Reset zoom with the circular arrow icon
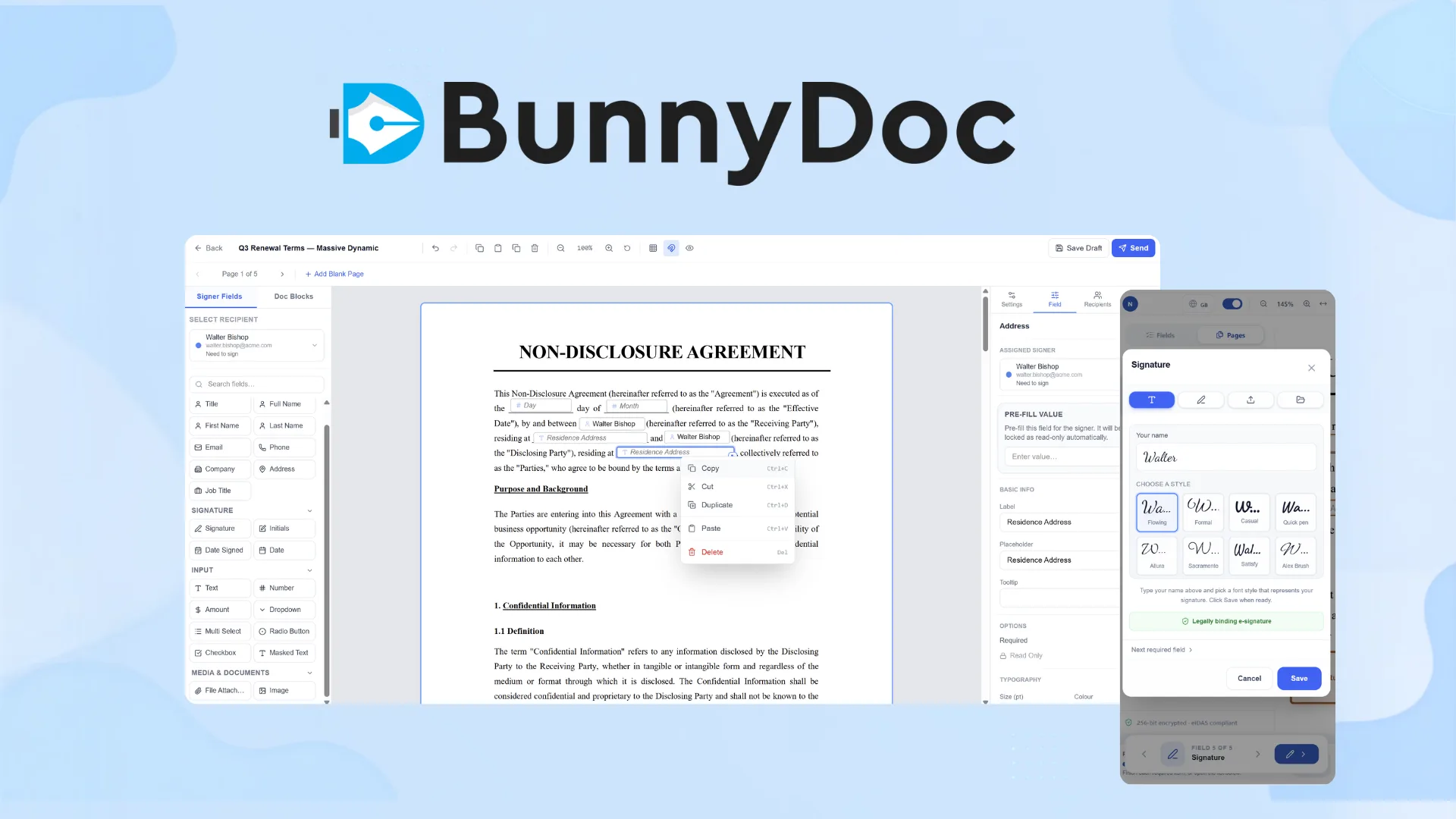The image size is (1456, 819). (x=627, y=248)
